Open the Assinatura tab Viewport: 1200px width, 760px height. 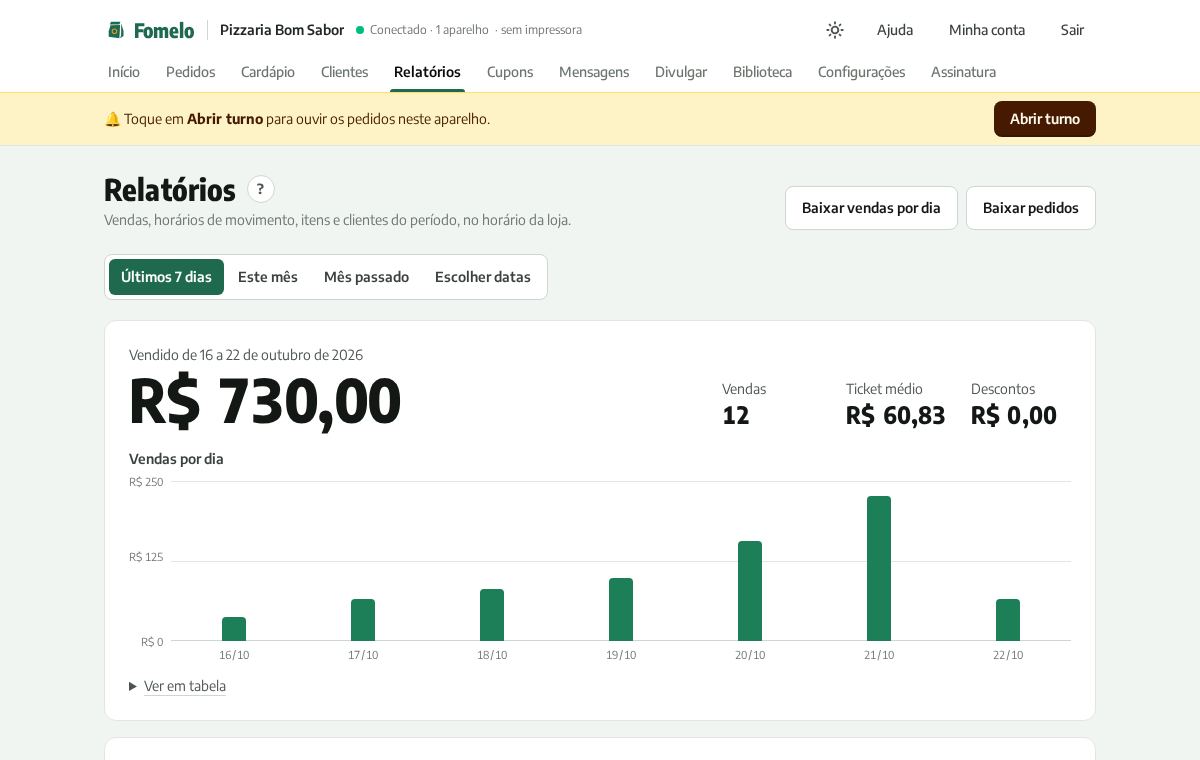tap(963, 72)
